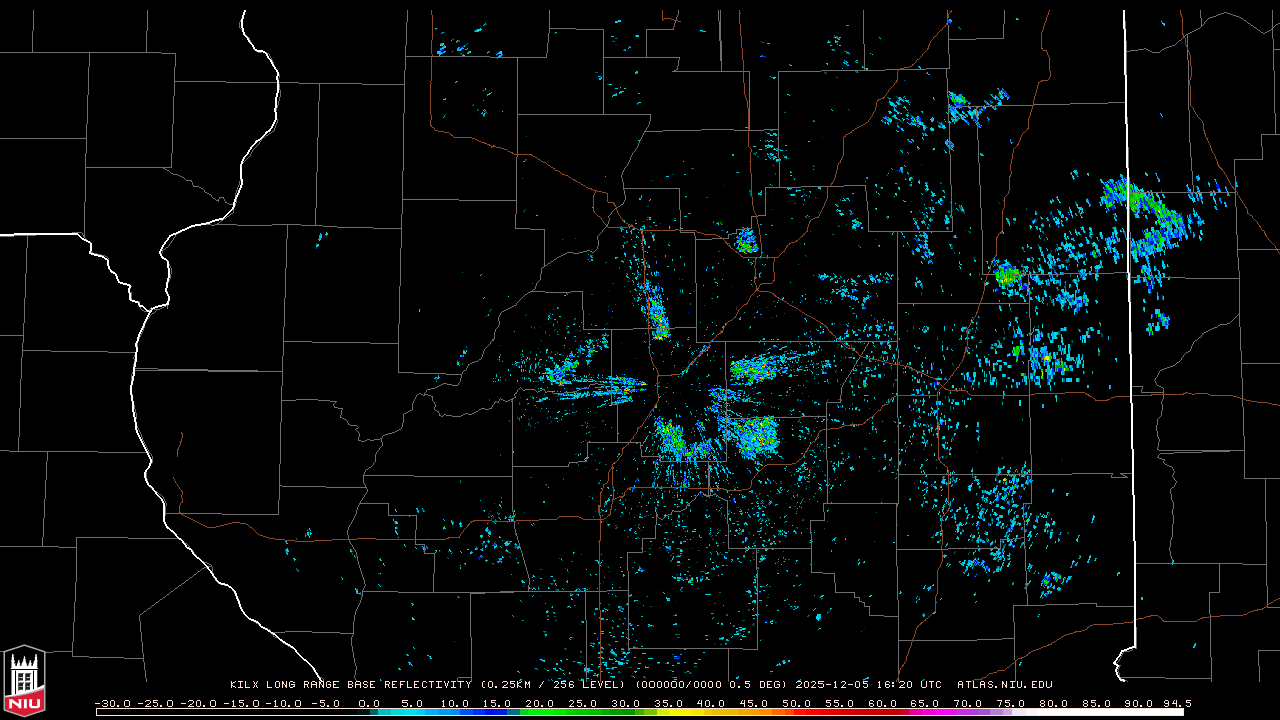Click the 5.0 dBZ label on the legend
Image resolution: width=1280 pixels, height=720 pixels.
point(412,703)
